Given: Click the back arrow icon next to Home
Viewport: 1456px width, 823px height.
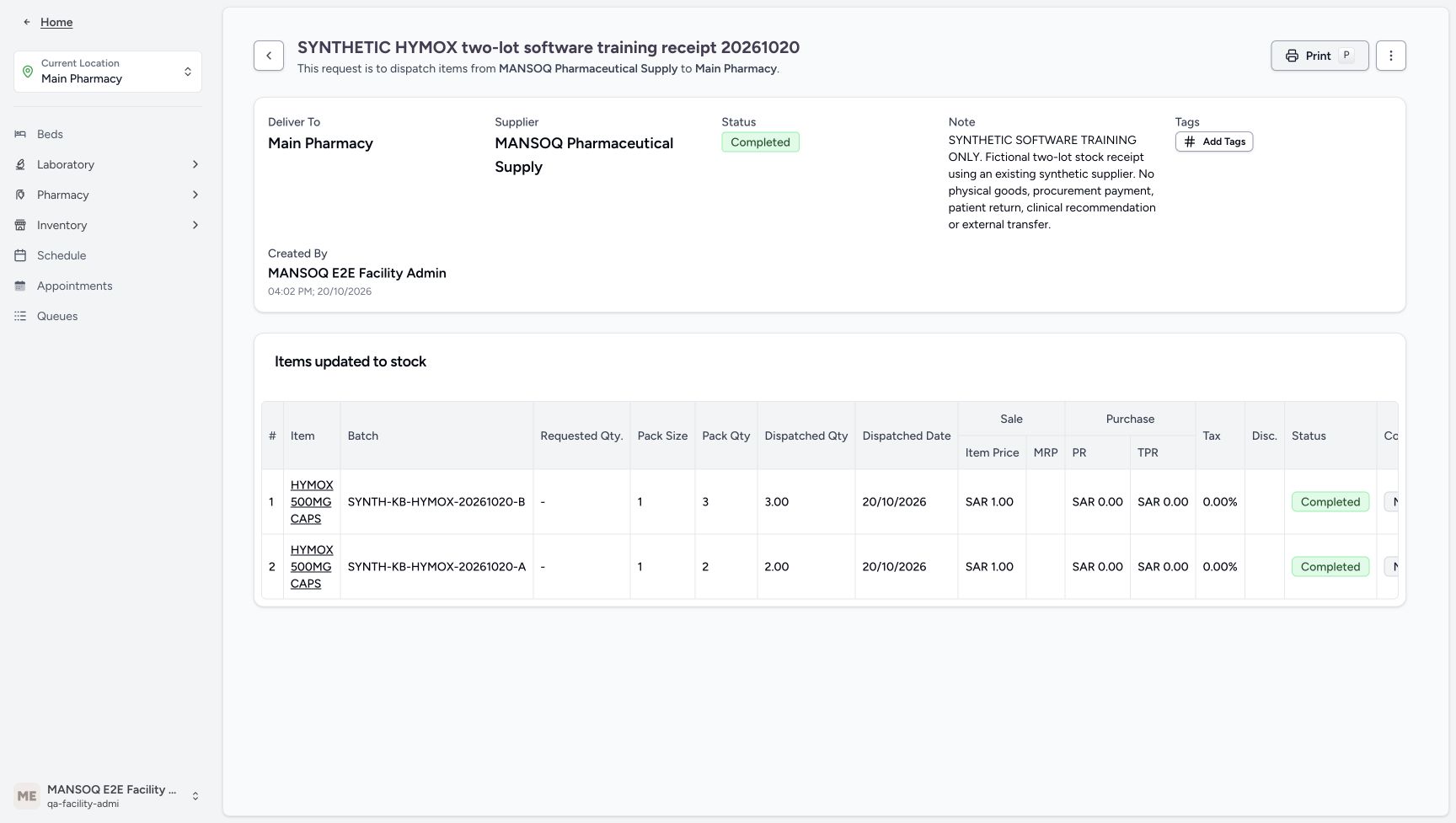Looking at the screenshot, I should pyautogui.click(x=27, y=22).
